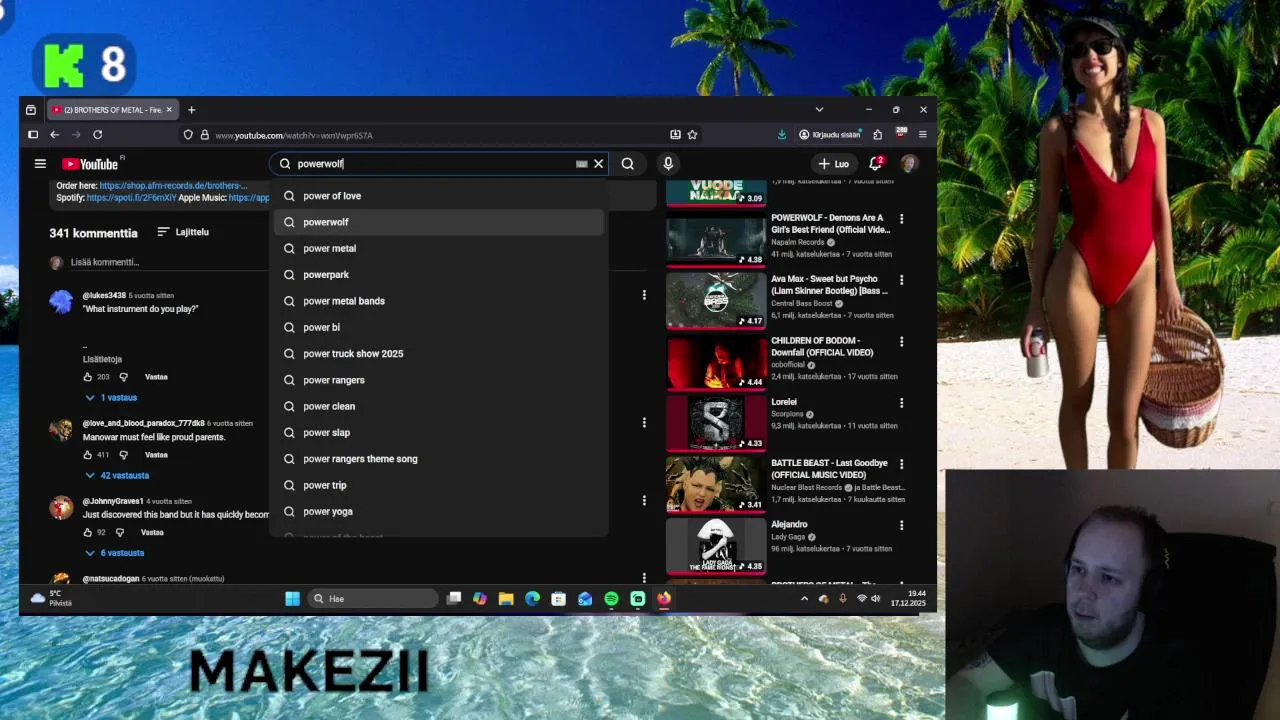The height and width of the screenshot is (720, 1280).
Task: Click the magnifier search submit button
Action: click(628, 164)
